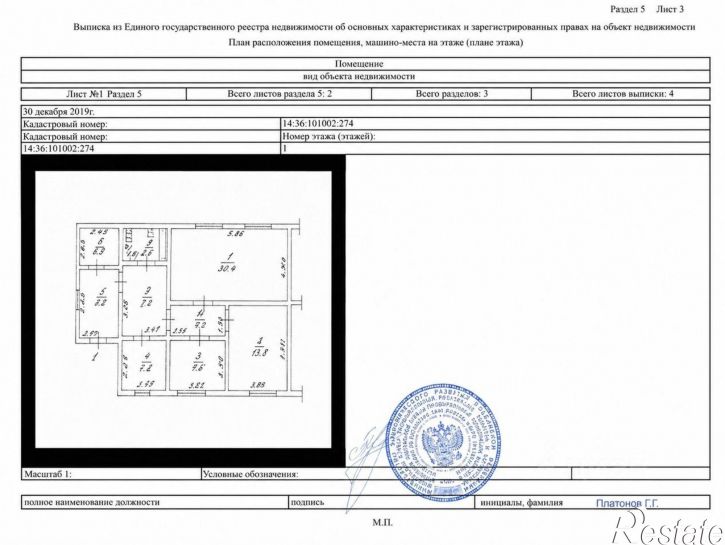Click the floor plan image
The image size is (725, 545).
click(183, 310)
